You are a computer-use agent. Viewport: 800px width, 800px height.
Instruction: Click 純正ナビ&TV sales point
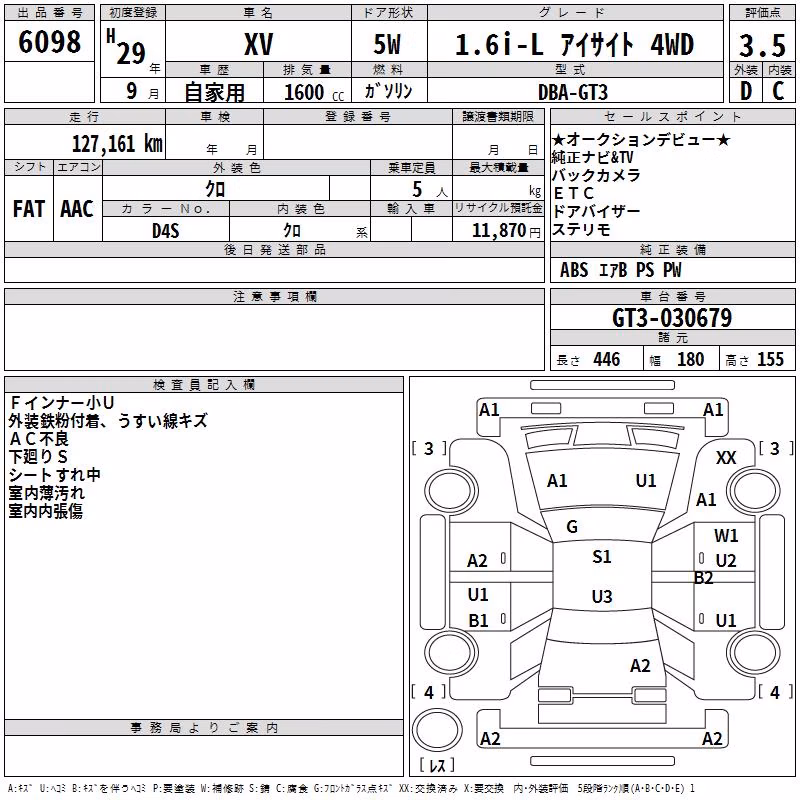592,157
